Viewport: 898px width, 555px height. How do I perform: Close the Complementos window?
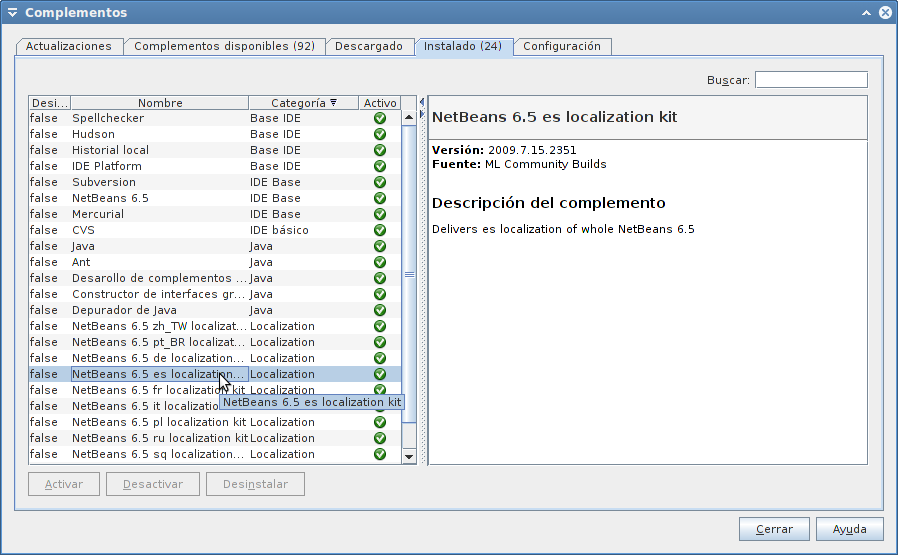click(x=885, y=13)
